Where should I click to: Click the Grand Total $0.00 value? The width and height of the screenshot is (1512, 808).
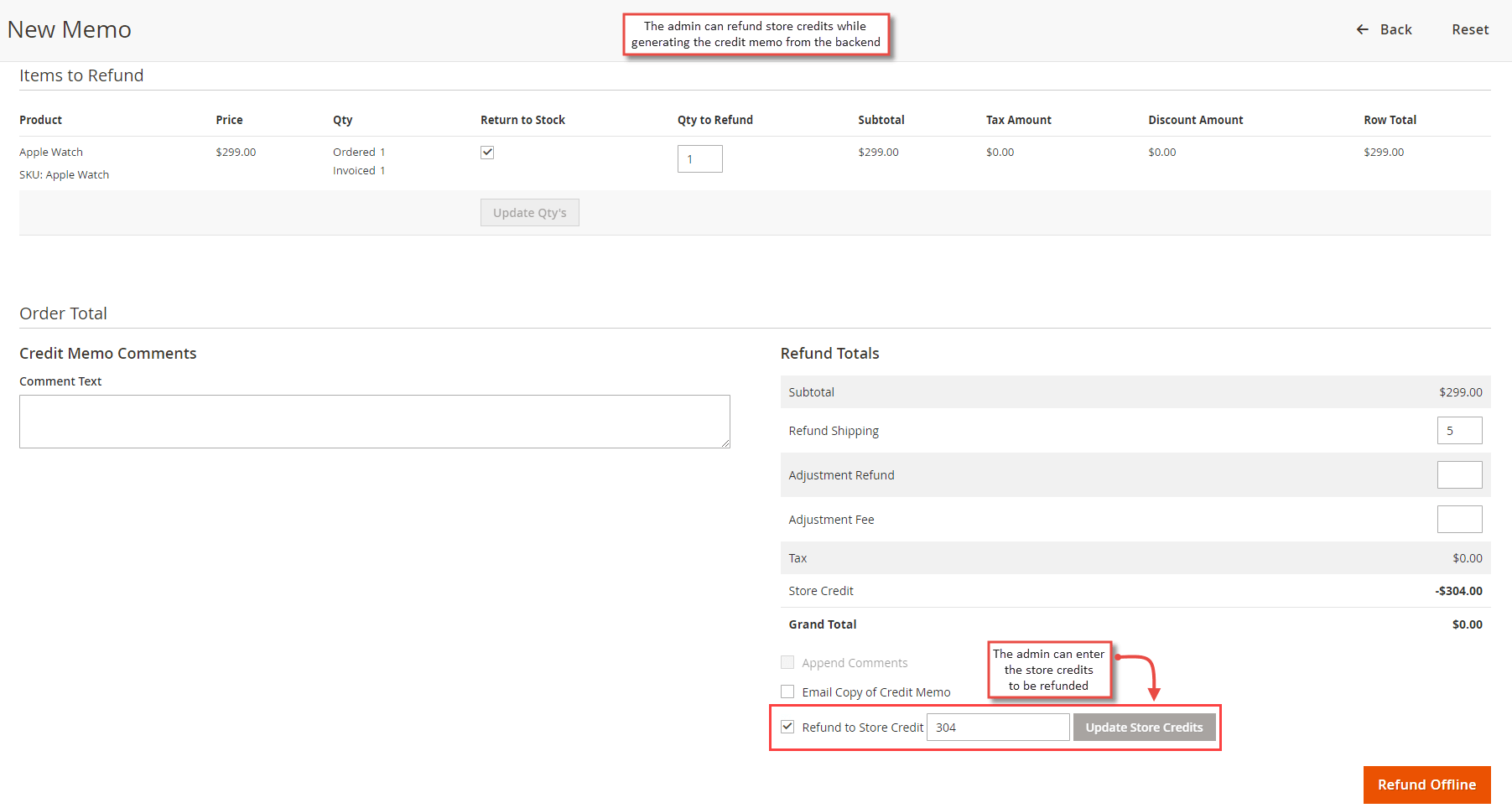pyautogui.click(x=1468, y=624)
